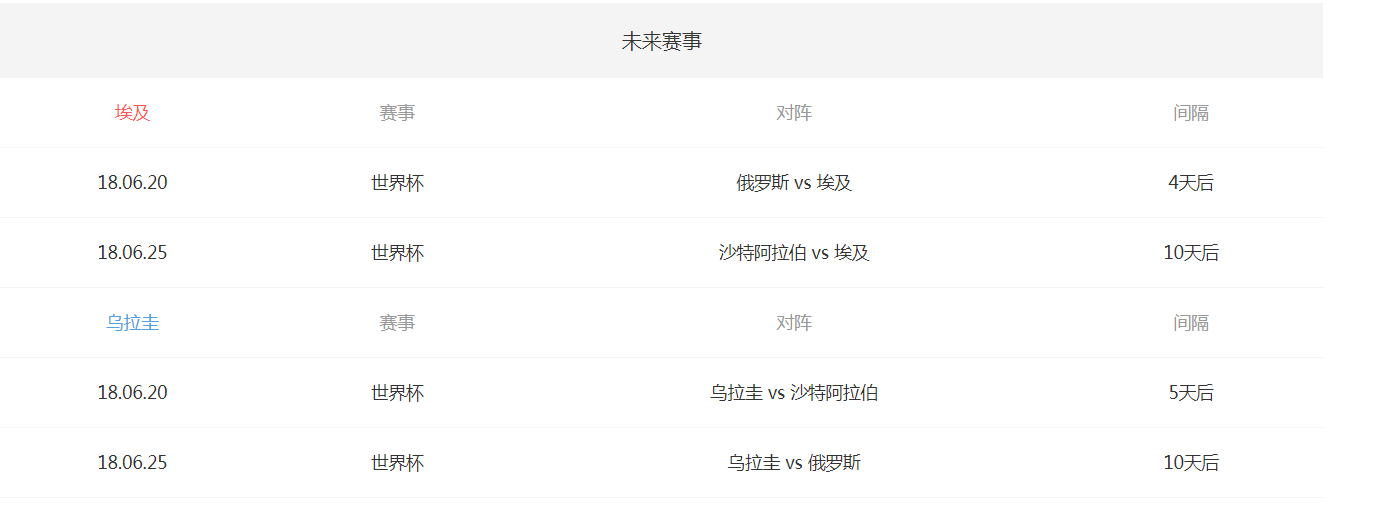
Task: Open the red 埃及 team link
Action: [132, 113]
